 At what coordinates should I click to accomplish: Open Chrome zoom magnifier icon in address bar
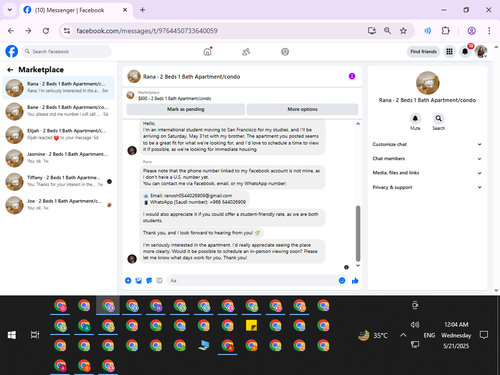coord(387,31)
